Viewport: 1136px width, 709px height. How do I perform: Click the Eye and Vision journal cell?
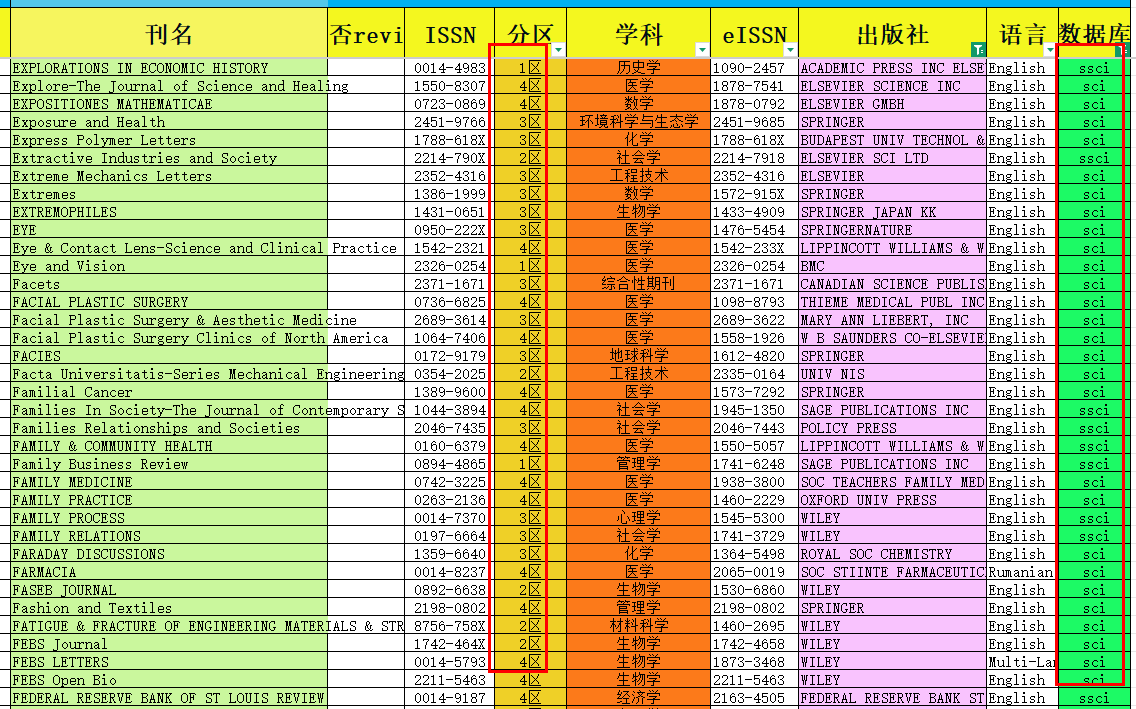[x=70, y=266]
